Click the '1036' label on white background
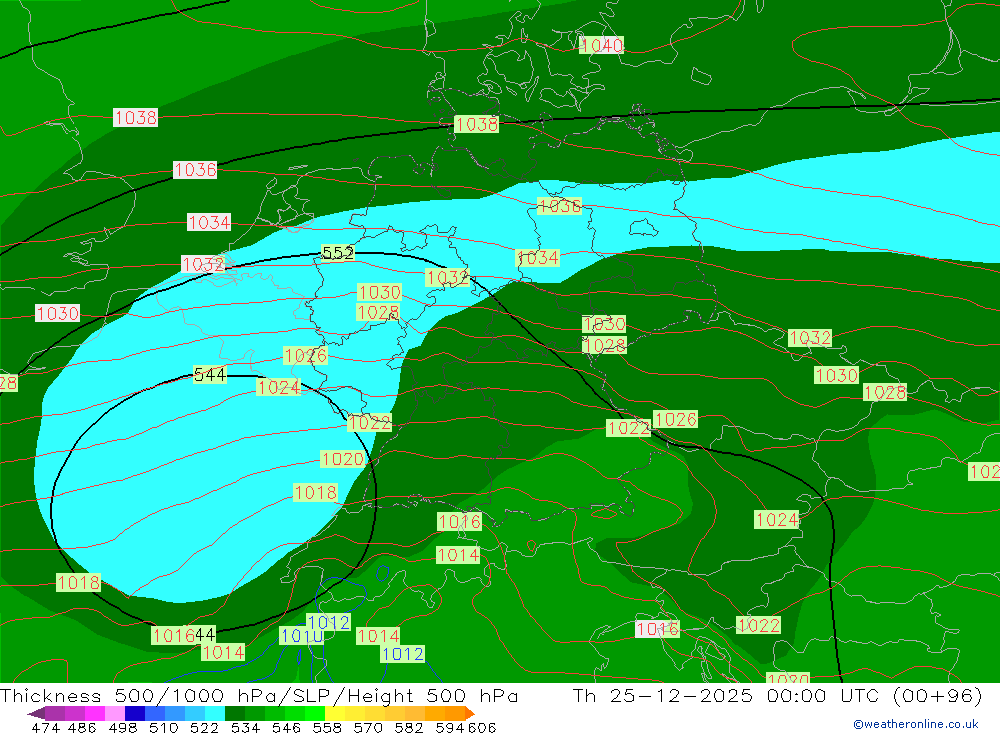The width and height of the screenshot is (1000, 733). (195, 170)
